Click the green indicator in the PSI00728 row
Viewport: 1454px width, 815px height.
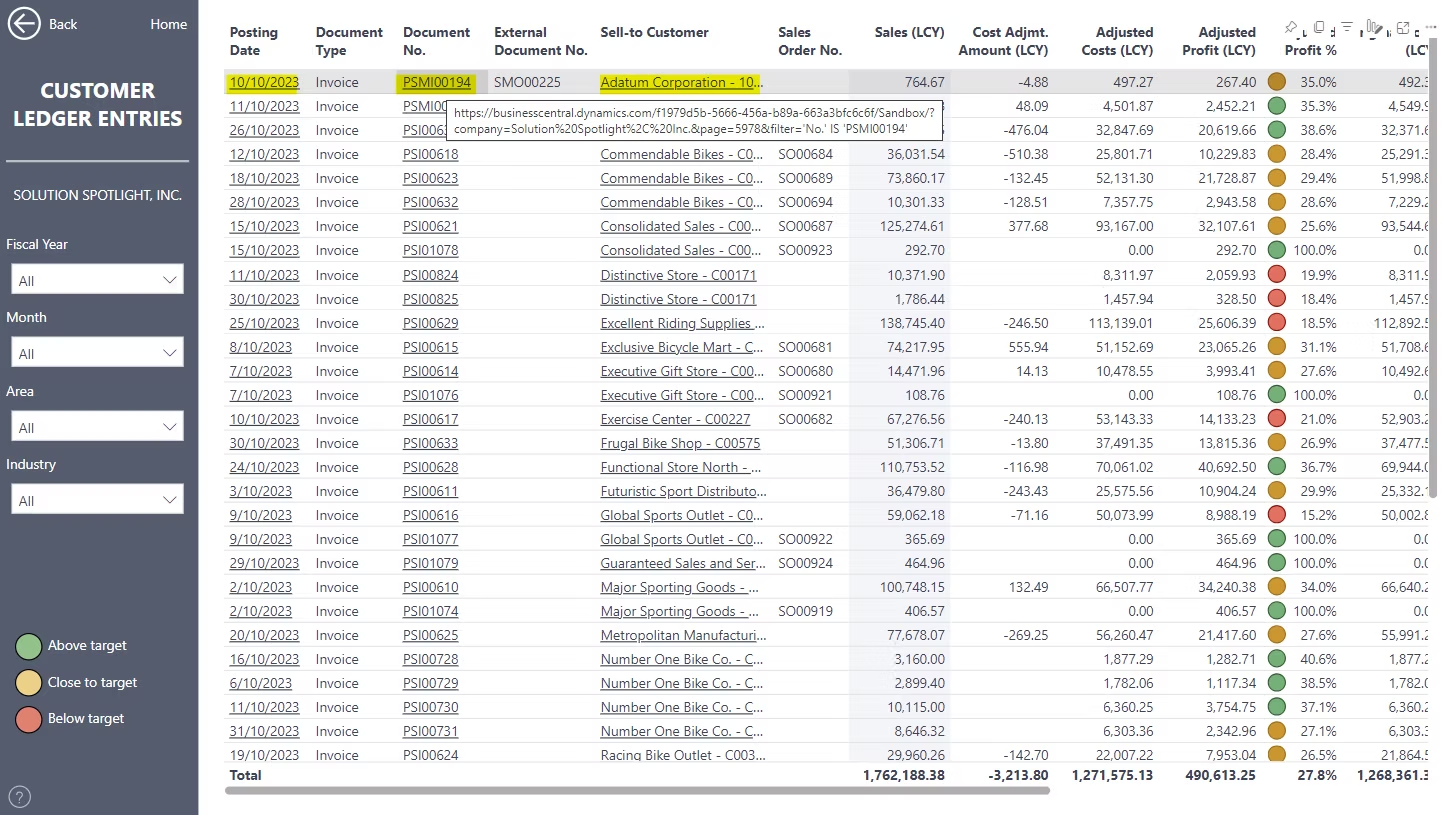point(1276,659)
